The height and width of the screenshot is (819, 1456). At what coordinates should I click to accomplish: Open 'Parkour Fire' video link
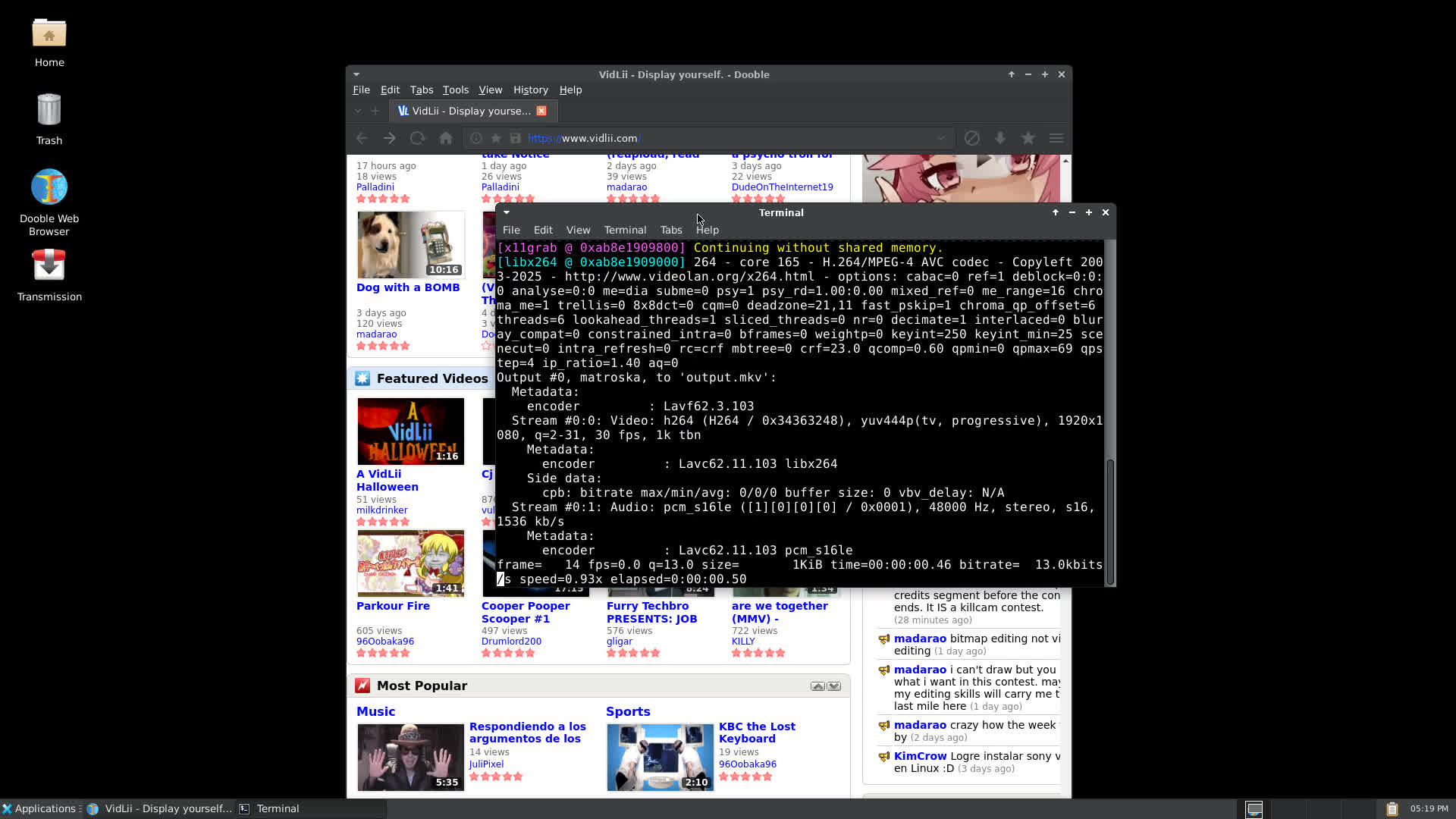click(393, 606)
